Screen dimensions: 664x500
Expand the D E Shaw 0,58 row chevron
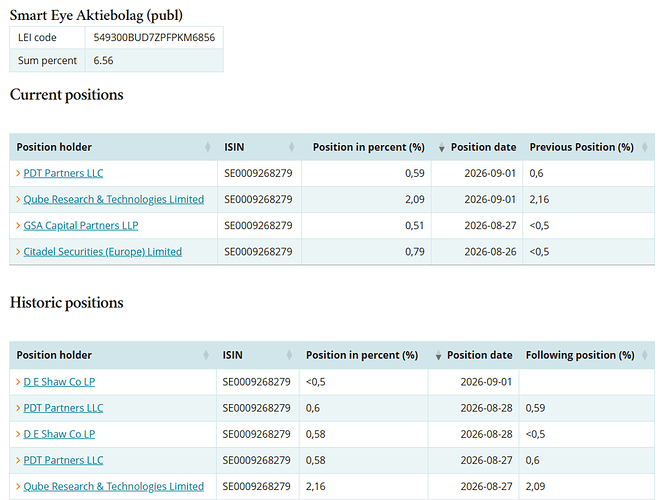tap(18, 434)
